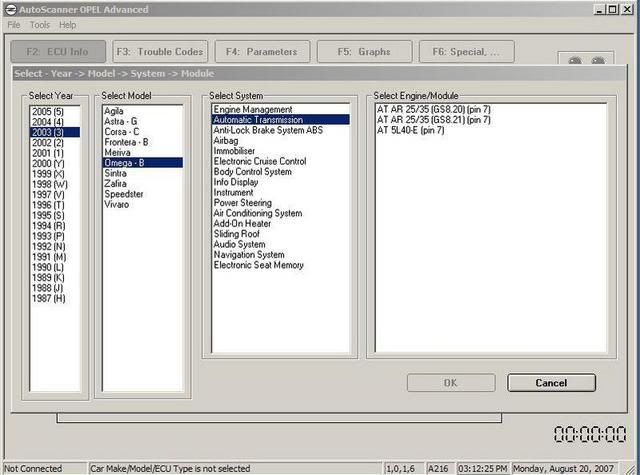Select year 1994 (R)

(x=55, y=226)
